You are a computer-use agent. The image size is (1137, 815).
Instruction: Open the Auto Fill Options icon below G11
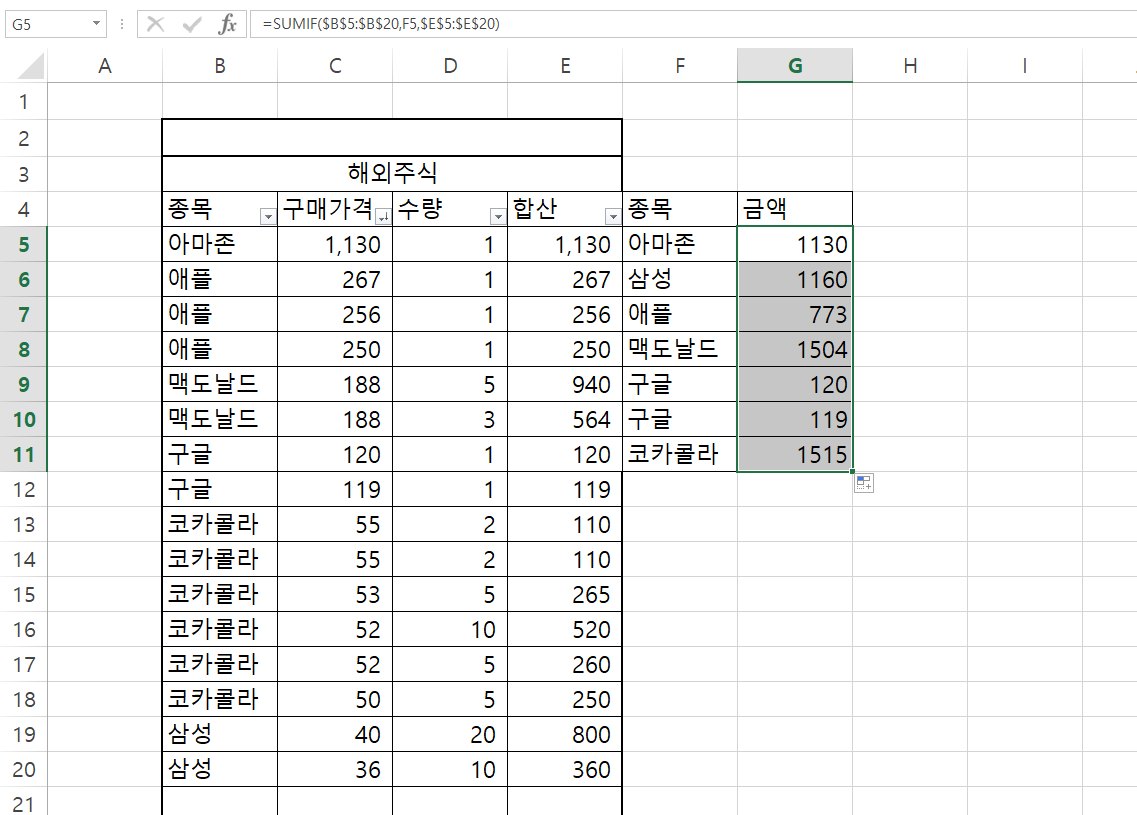click(x=864, y=483)
